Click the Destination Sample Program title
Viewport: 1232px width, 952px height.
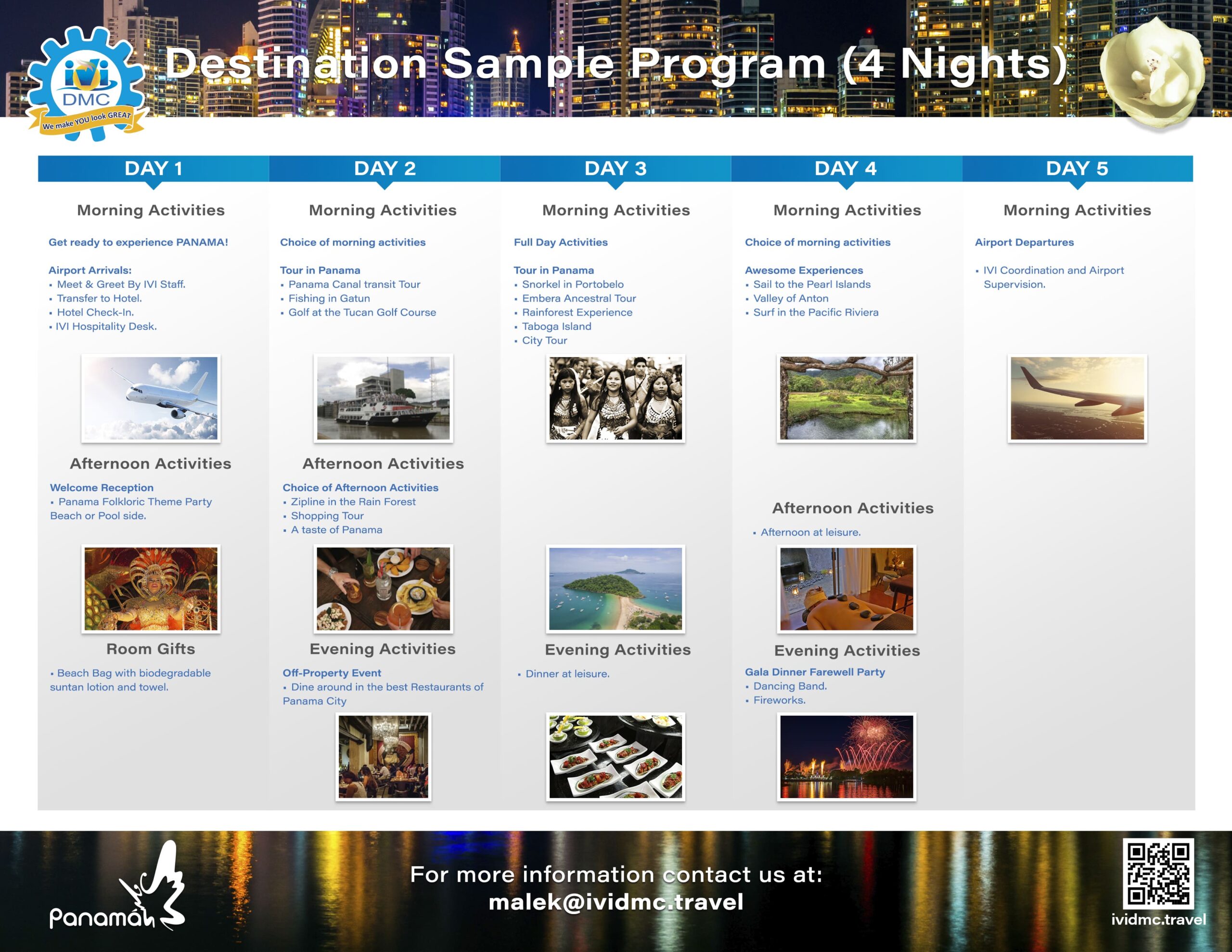pos(615,63)
